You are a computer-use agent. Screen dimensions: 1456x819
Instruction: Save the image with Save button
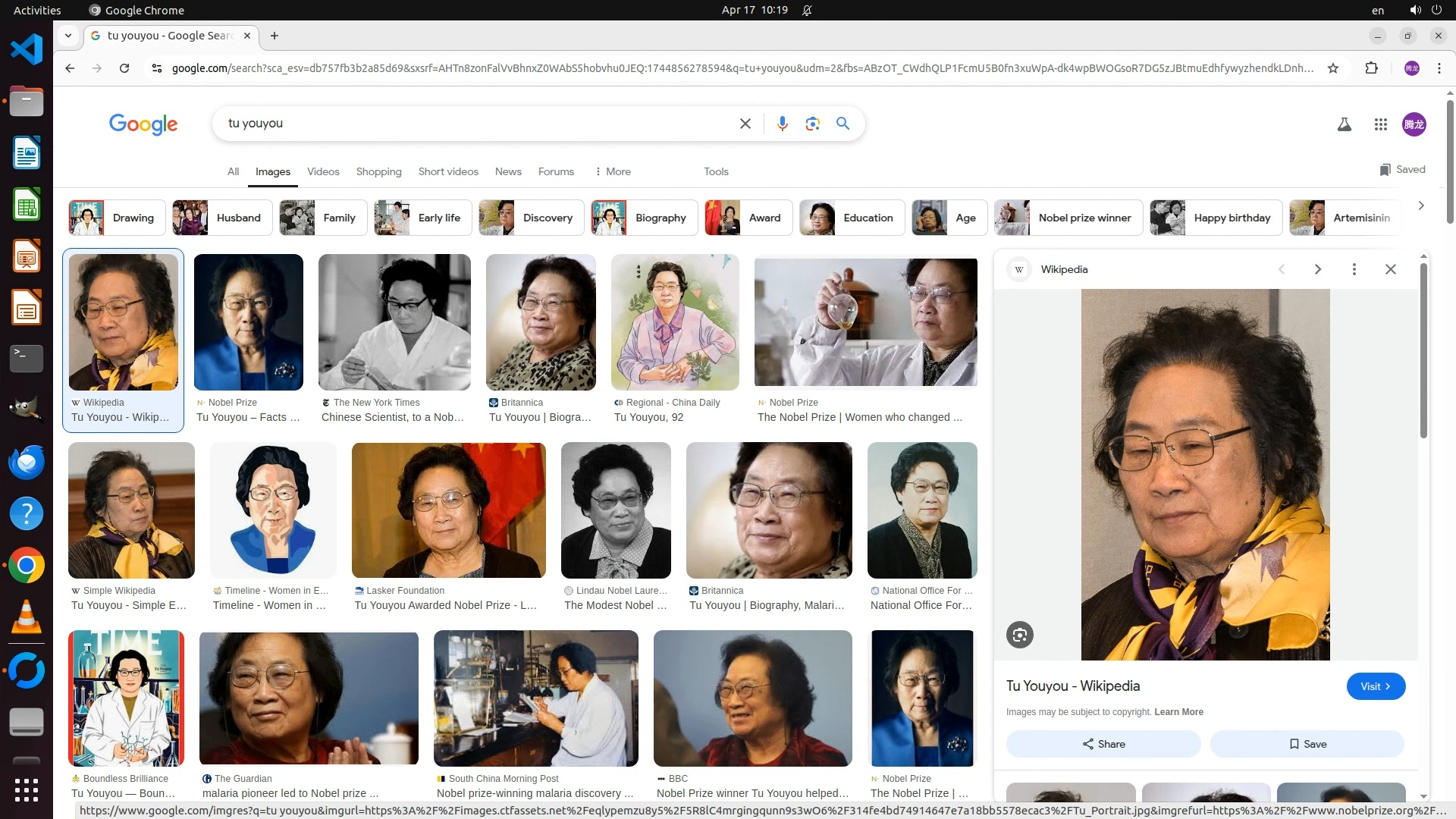(1307, 744)
